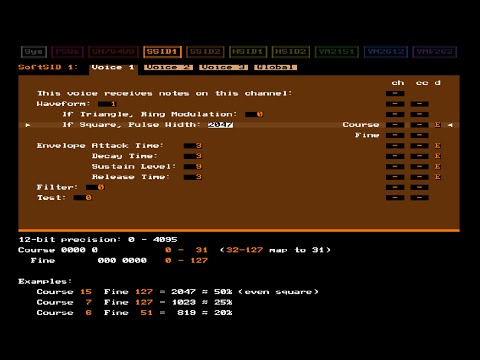Click the Pulse Width Fine cc field
The image size is (480, 360).
[x=419, y=135]
